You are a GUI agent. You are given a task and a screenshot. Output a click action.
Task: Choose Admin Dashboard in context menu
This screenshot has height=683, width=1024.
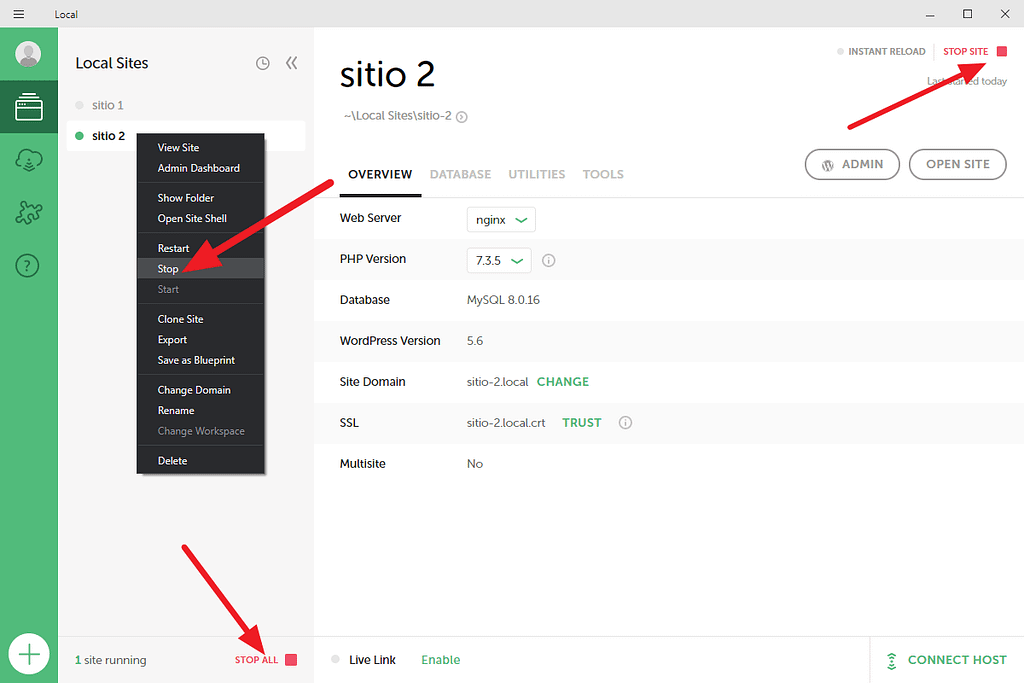200,168
